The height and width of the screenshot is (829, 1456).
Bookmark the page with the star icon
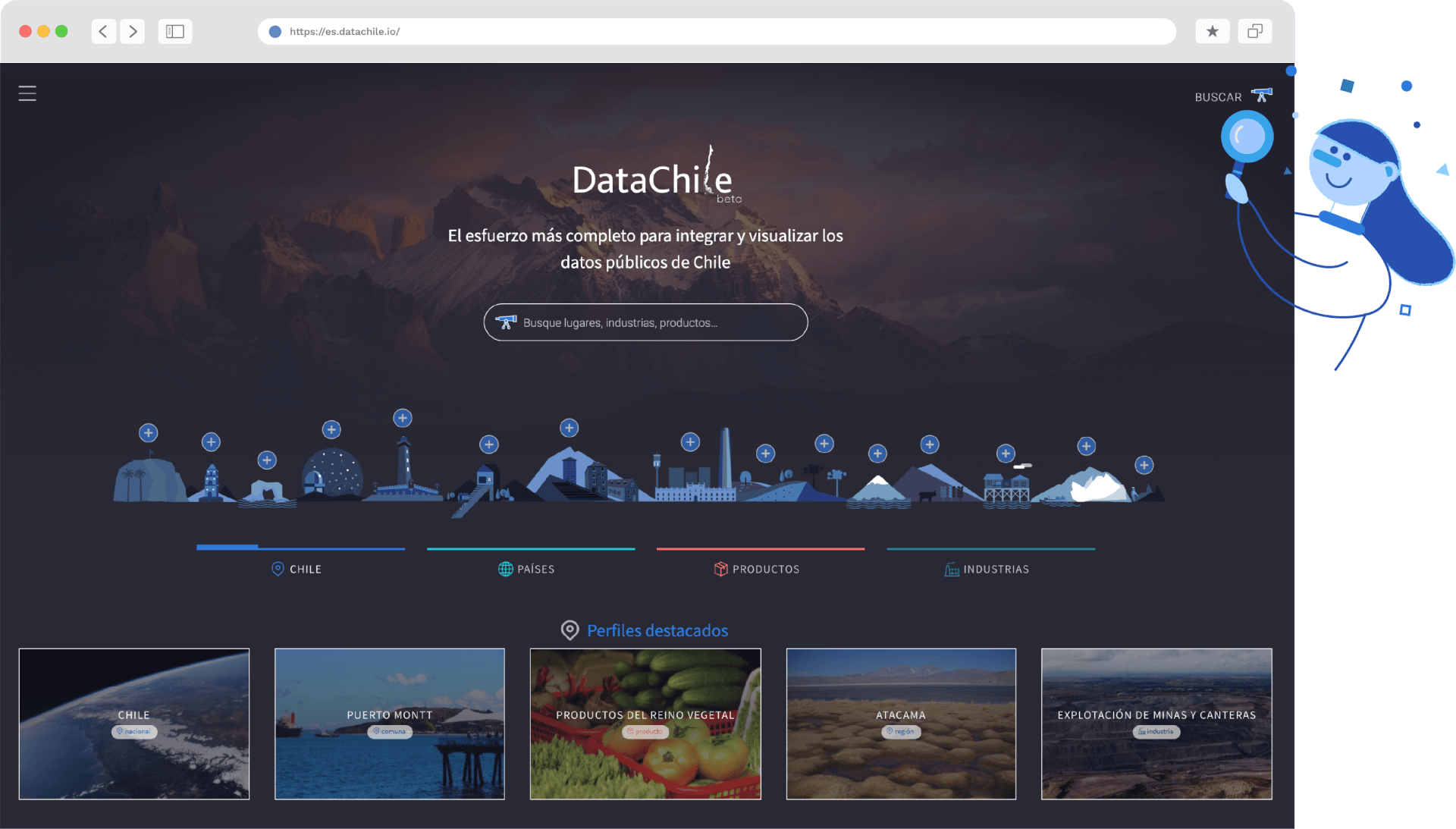(1213, 31)
